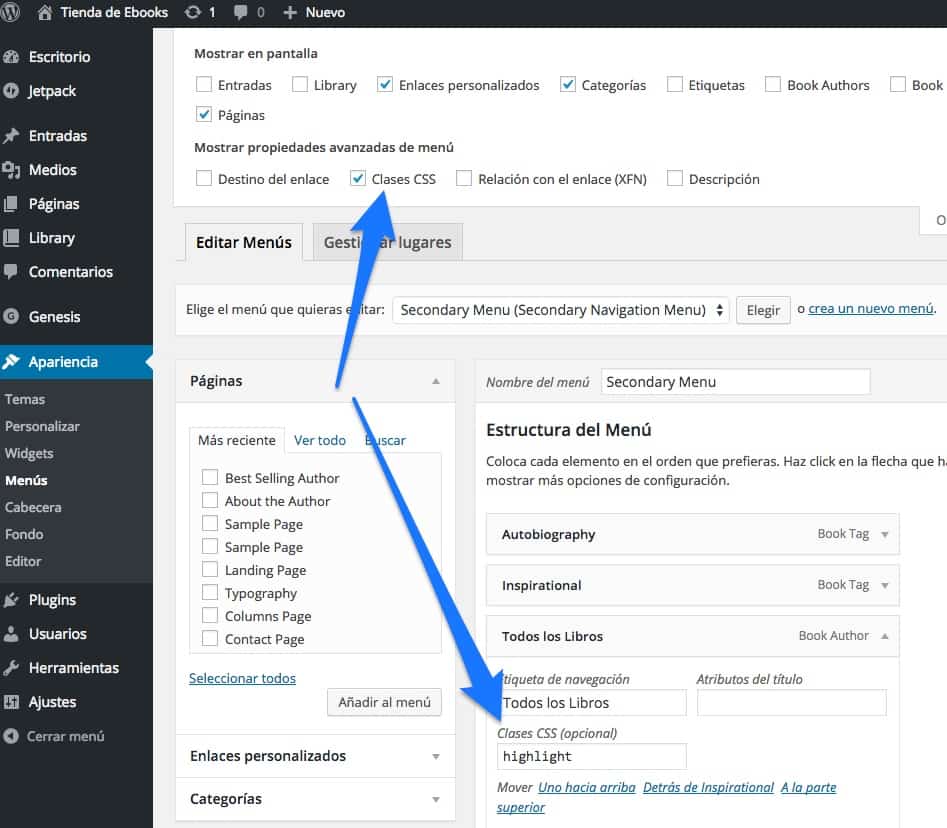Open Plugins from the sidebar icon
This screenshot has height=828, width=947.
(11, 600)
